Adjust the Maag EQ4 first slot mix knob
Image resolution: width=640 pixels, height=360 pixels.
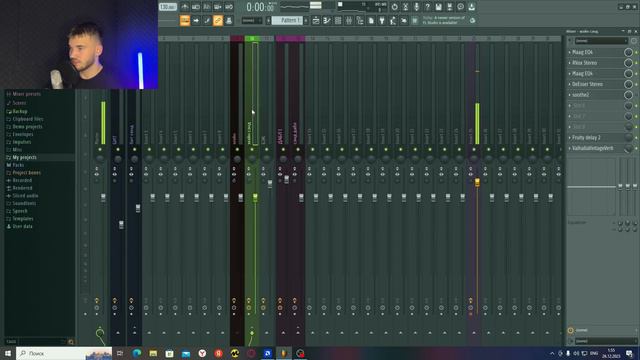pyautogui.click(x=628, y=52)
